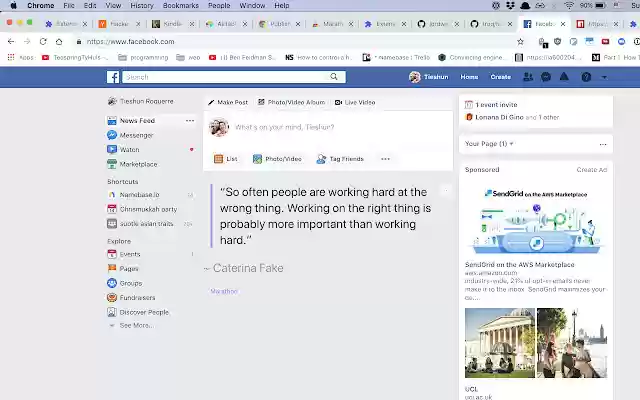The image size is (640, 400).
Task: Click Tag Friends composer button
Action: pos(340,159)
